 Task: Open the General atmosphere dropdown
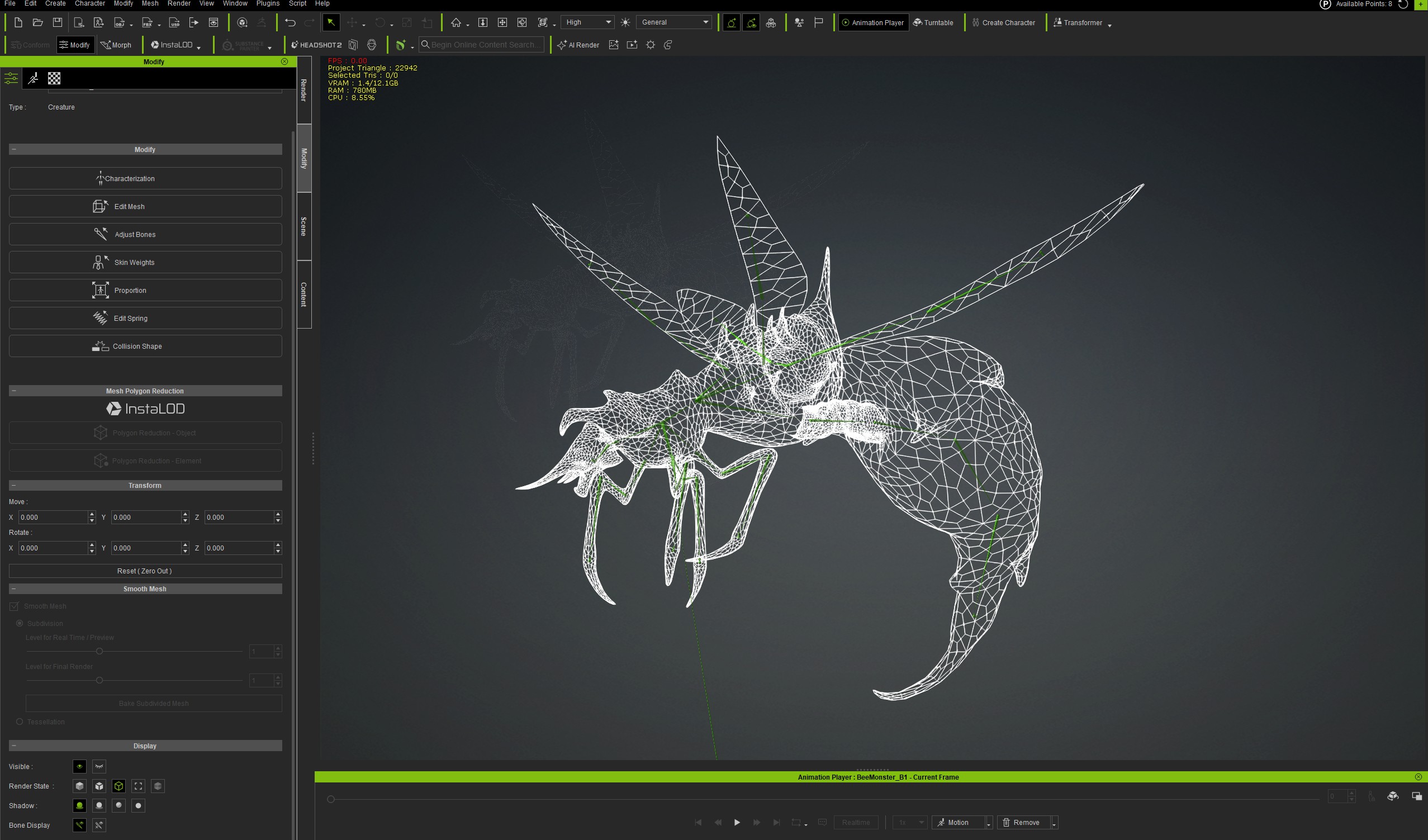click(675, 22)
